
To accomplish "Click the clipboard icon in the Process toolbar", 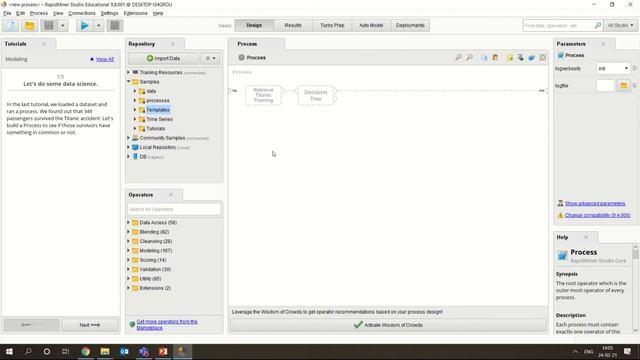I will [x=496, y=58].
